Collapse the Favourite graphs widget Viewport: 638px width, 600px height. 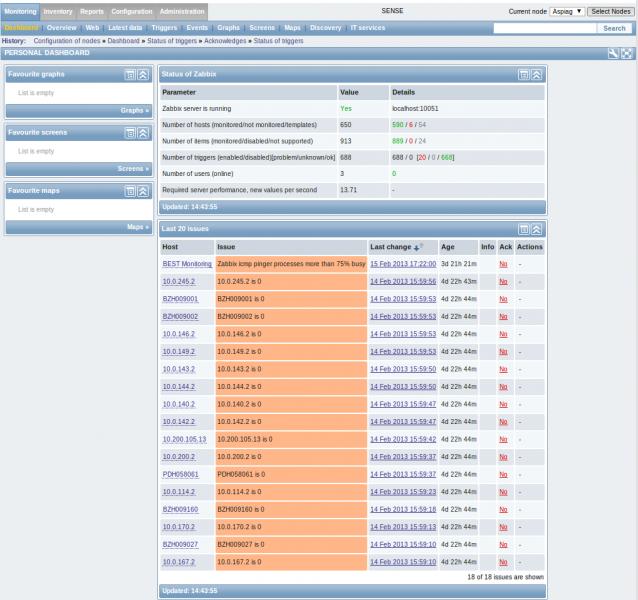tap(143, 74)
